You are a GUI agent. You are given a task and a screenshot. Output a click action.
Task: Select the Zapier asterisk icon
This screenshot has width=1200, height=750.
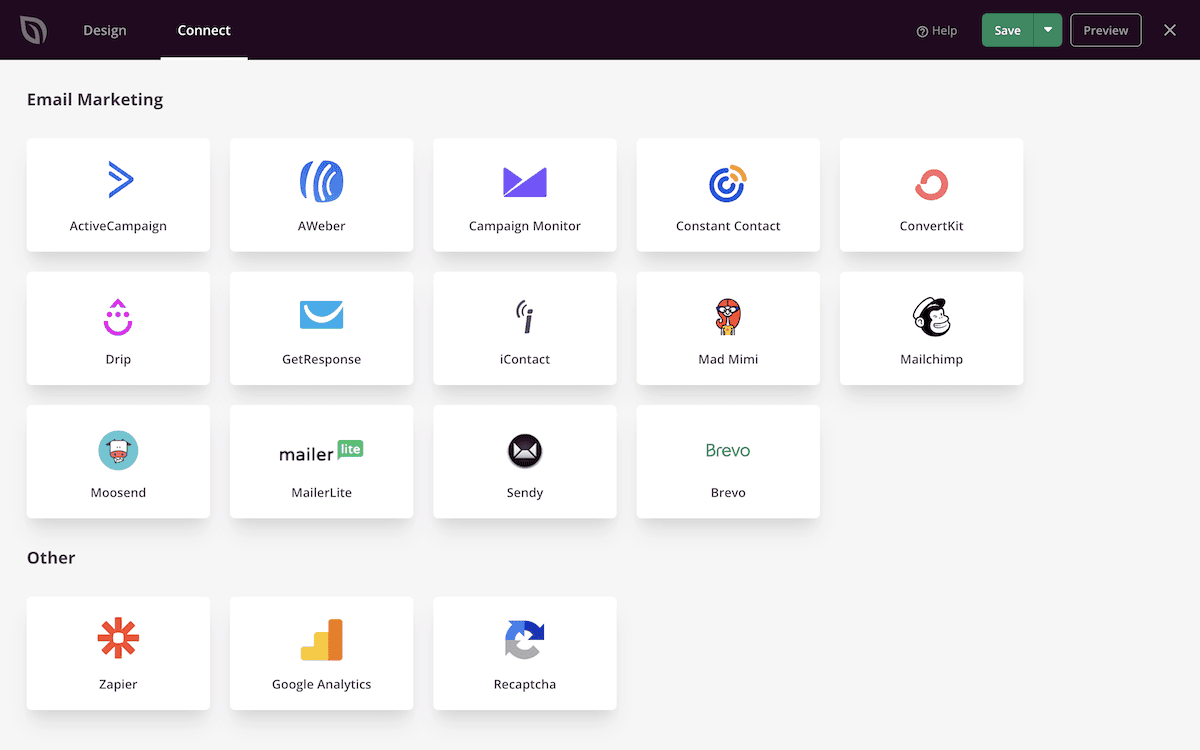pos(118,639)
